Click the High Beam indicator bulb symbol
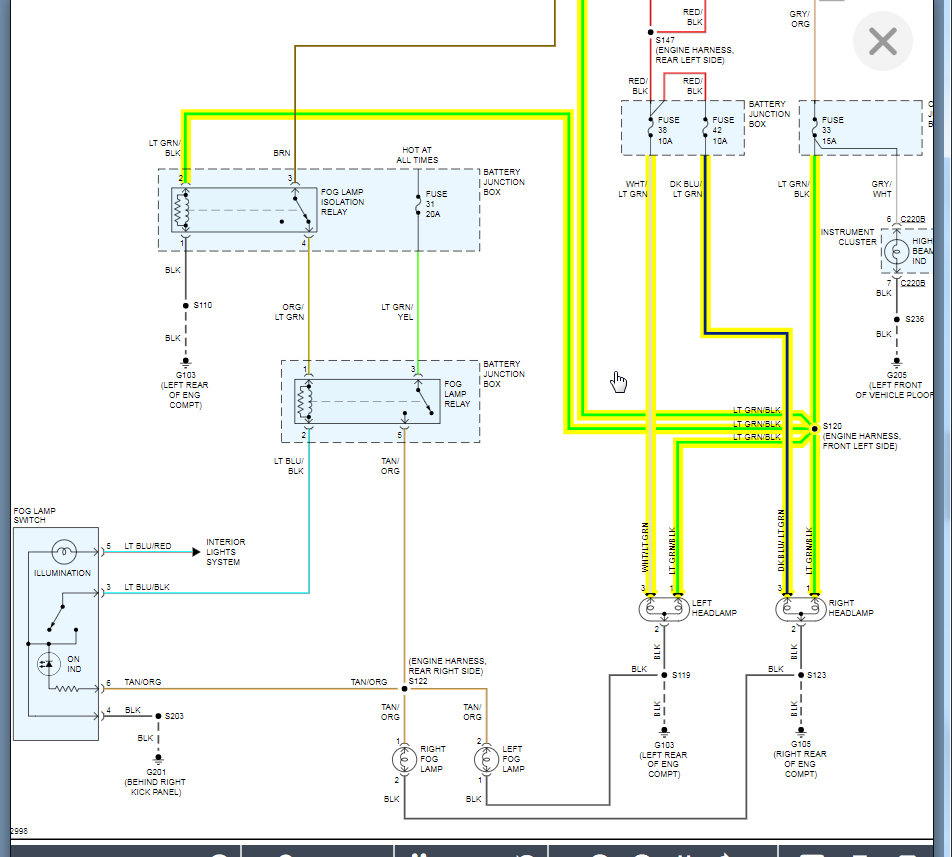The width and height of the screenshot is (952, 857). tap(896, 251)
